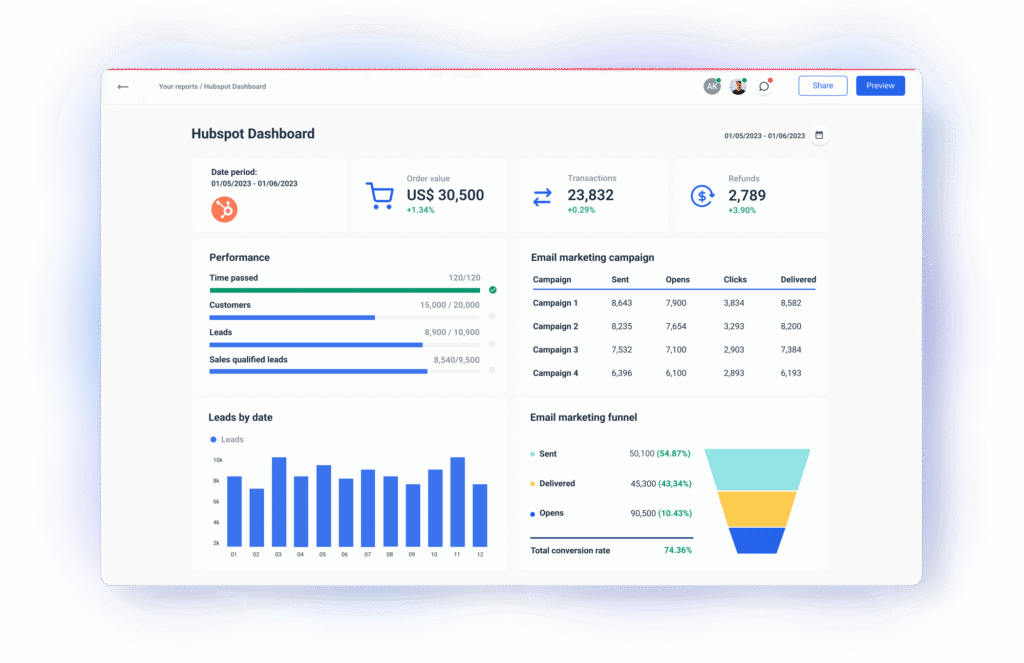Click the Opens column header
The image size is (1024, 663).
677,280
